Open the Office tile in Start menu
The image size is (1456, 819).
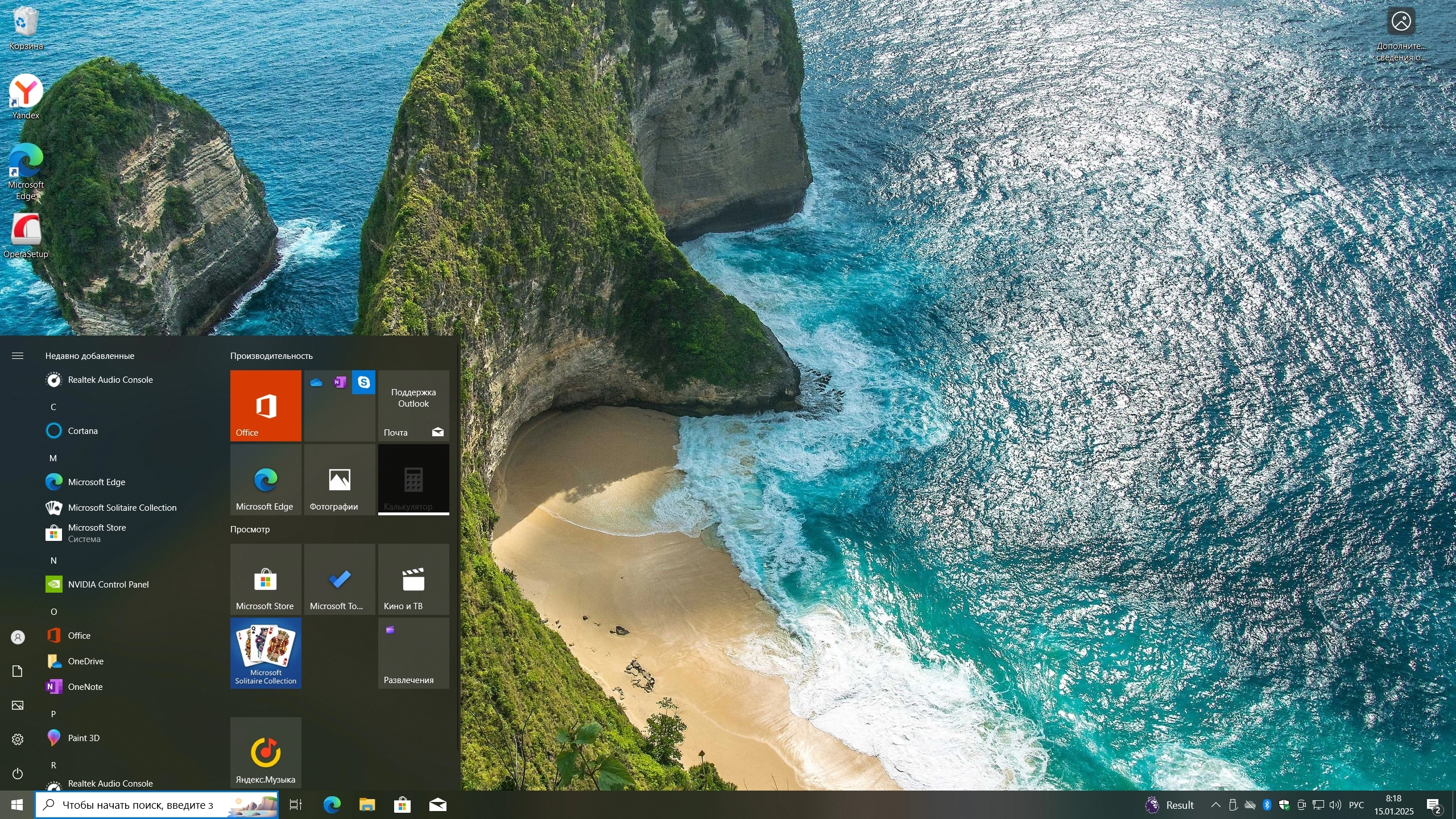tap(266, 406)
